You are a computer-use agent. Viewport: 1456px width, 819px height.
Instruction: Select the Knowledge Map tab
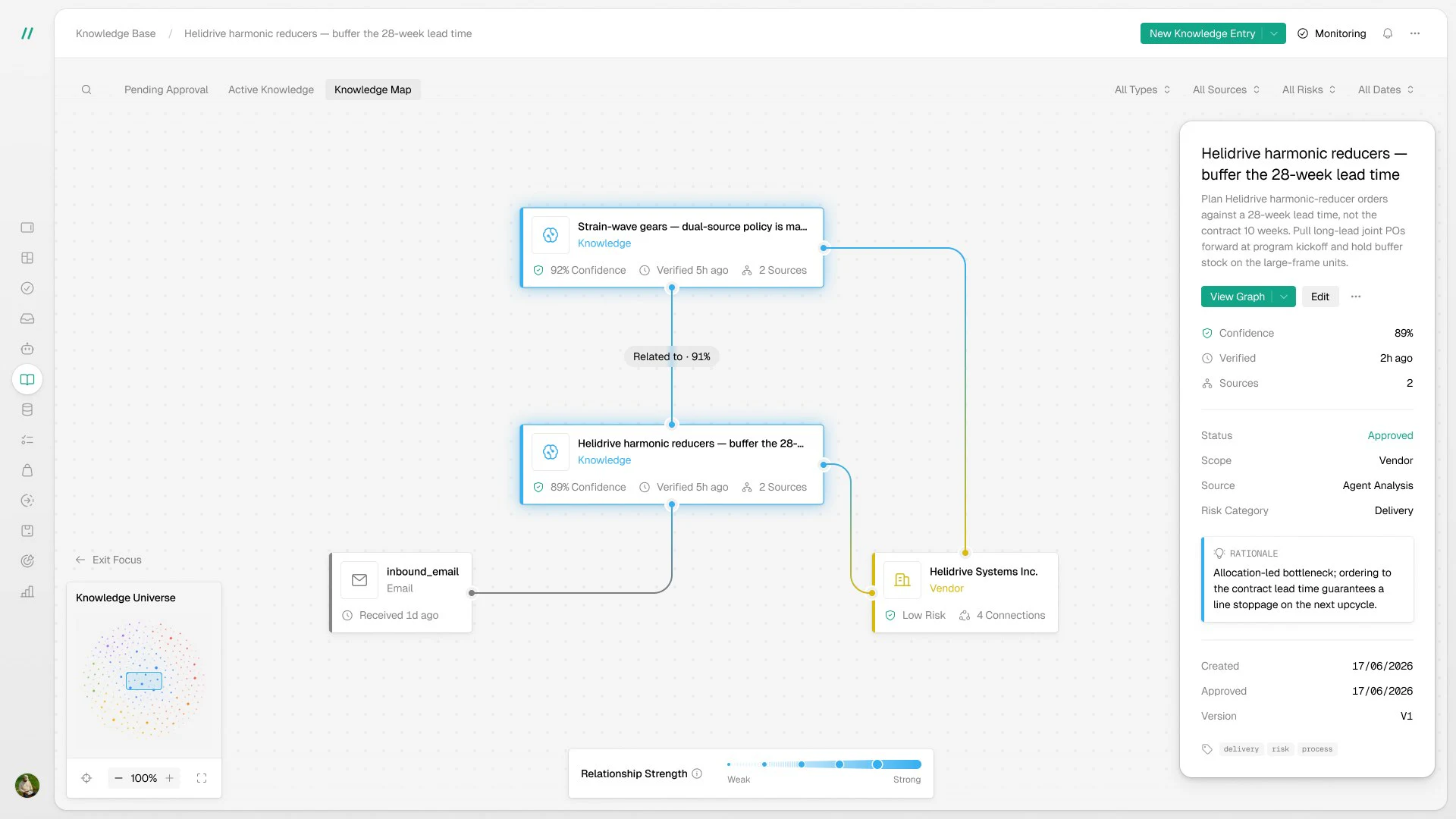coord(372,89)
